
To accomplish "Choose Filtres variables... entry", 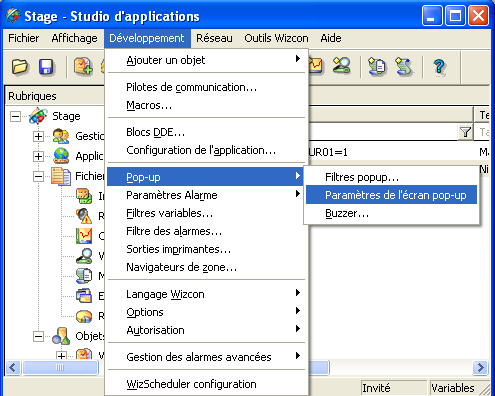I will click(207, 213).
